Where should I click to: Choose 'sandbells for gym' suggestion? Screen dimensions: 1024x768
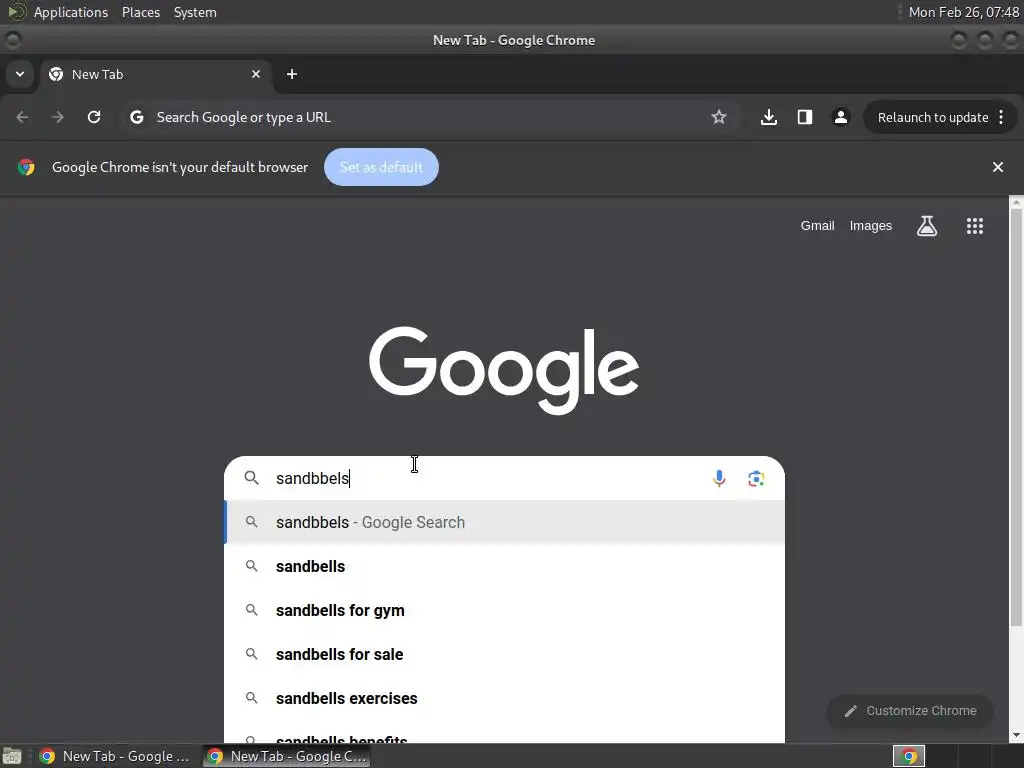click(504, 611)
